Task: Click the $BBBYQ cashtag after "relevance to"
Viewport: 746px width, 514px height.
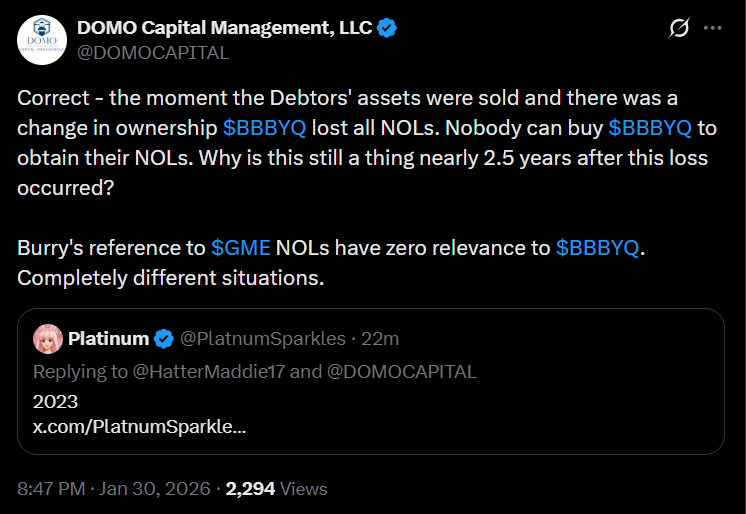Action: [x=597, y=248]
